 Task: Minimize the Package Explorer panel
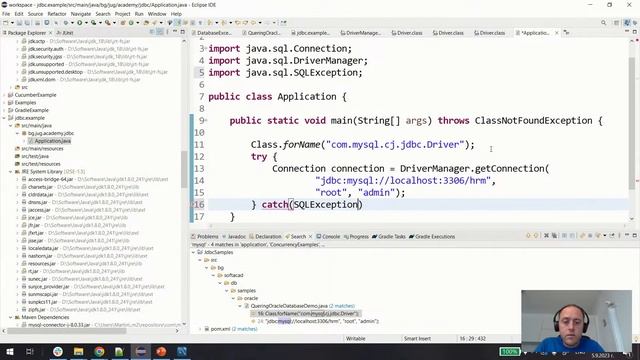(x=175, y=32)
